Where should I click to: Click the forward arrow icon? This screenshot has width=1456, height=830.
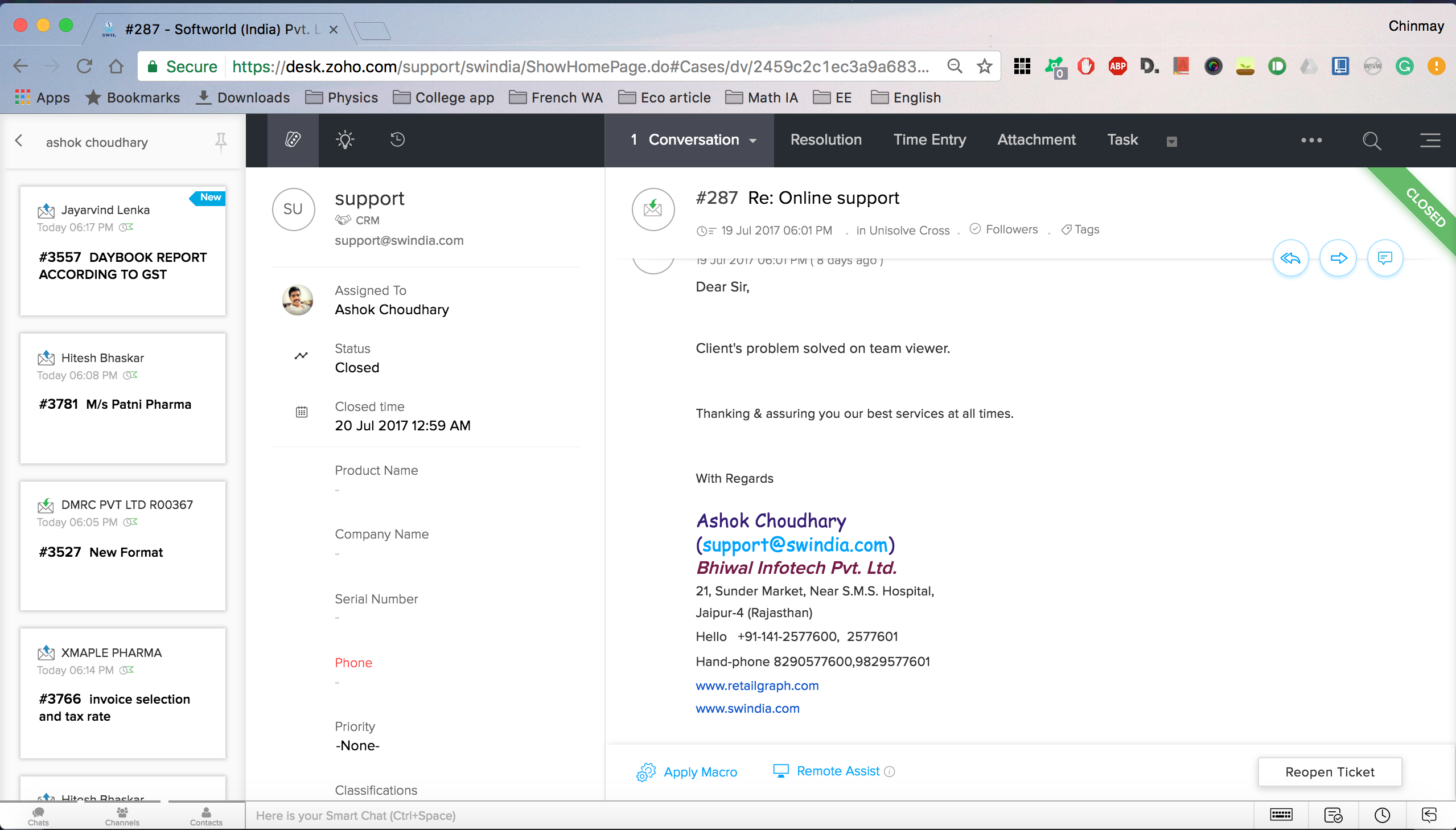(x=1338, y=258)
